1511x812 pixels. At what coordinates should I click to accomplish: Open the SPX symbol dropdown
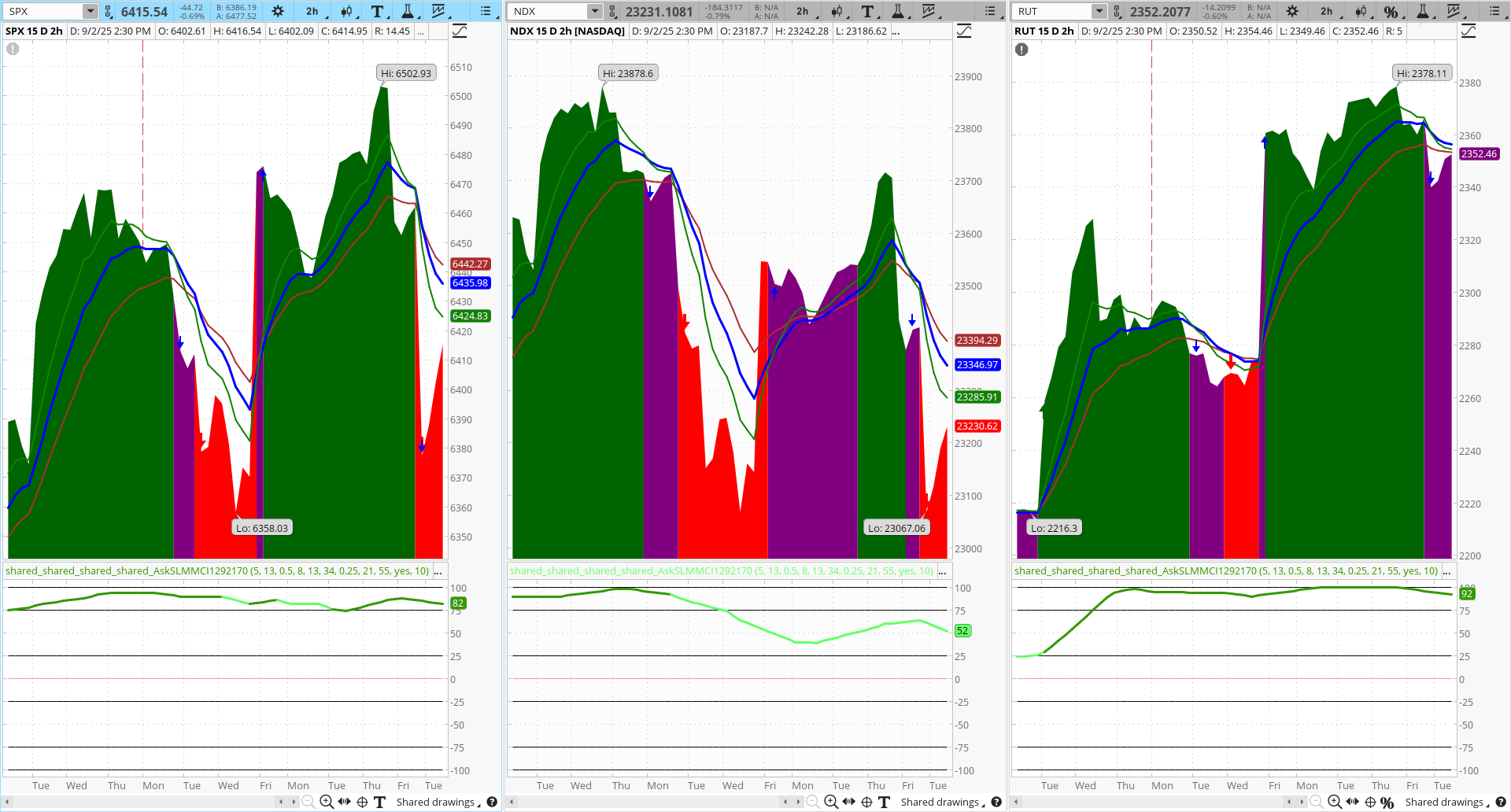pyautogui.click(x=89, y=10)
